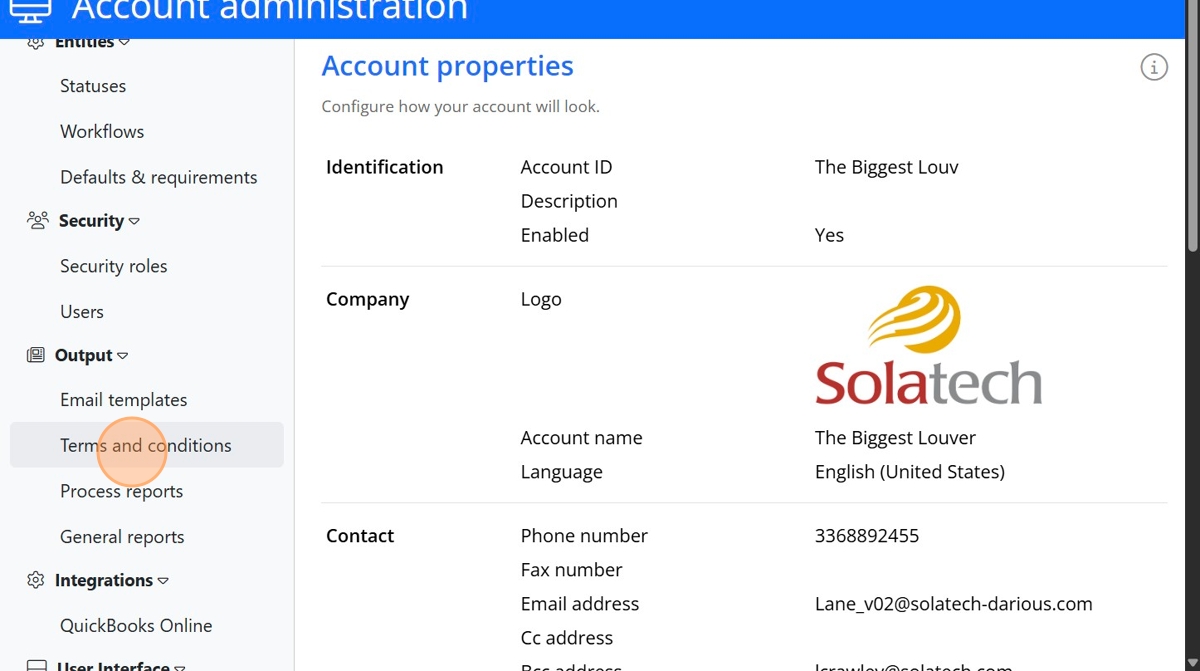Click the Output newspaper icon
The width and height of the screenshot is (1200, 671).
tap(36, 355)
